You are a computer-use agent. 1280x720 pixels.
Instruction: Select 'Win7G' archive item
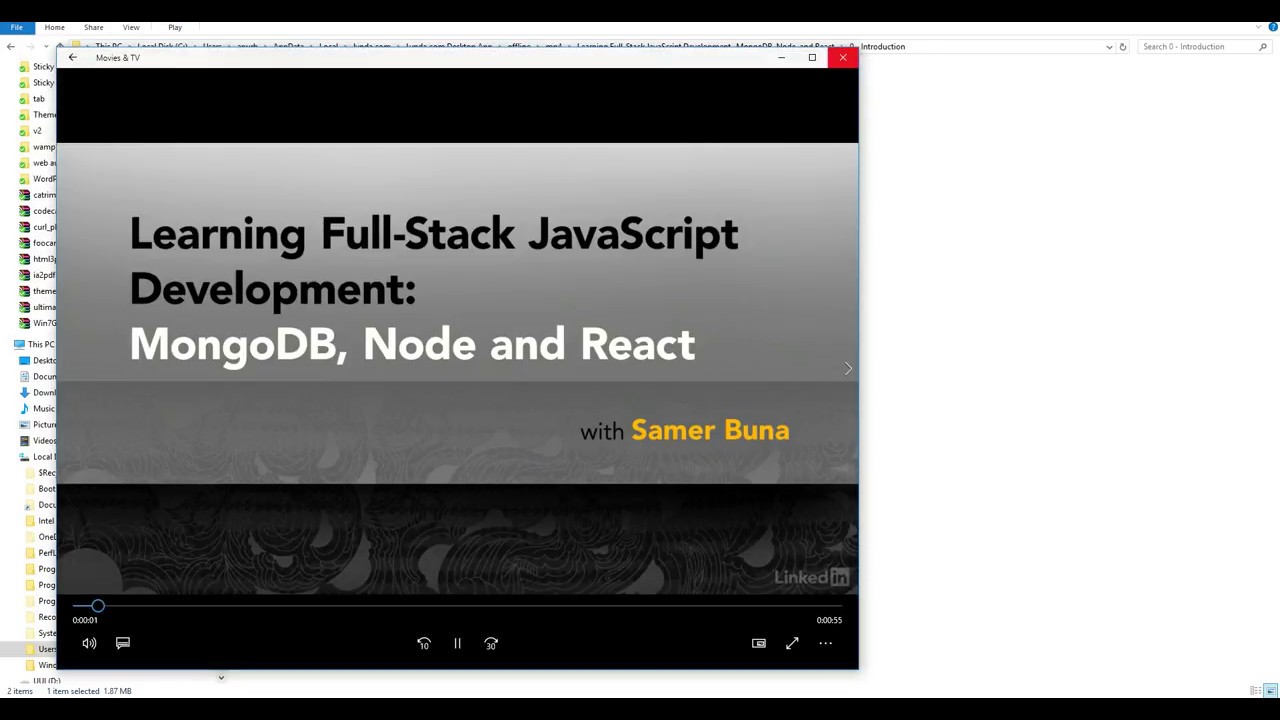(x=37, y=323)
